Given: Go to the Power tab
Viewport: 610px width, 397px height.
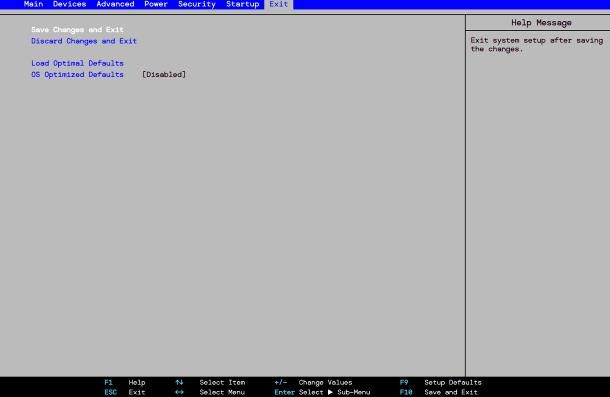Looking at the screenshot, I should [x=156, y=4].
